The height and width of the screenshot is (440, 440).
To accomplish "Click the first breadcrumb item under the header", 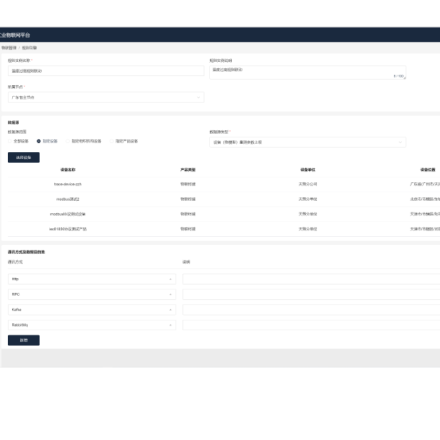I will tap(9, 48).
